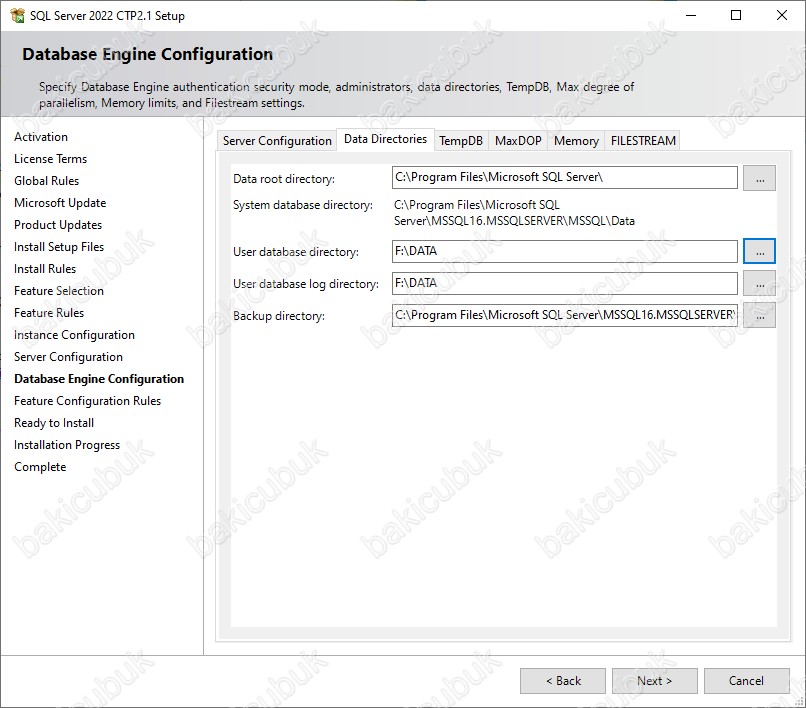Browse for the User database directory
The width and height of the screenshot is (806, 708).
pos(759,251)
